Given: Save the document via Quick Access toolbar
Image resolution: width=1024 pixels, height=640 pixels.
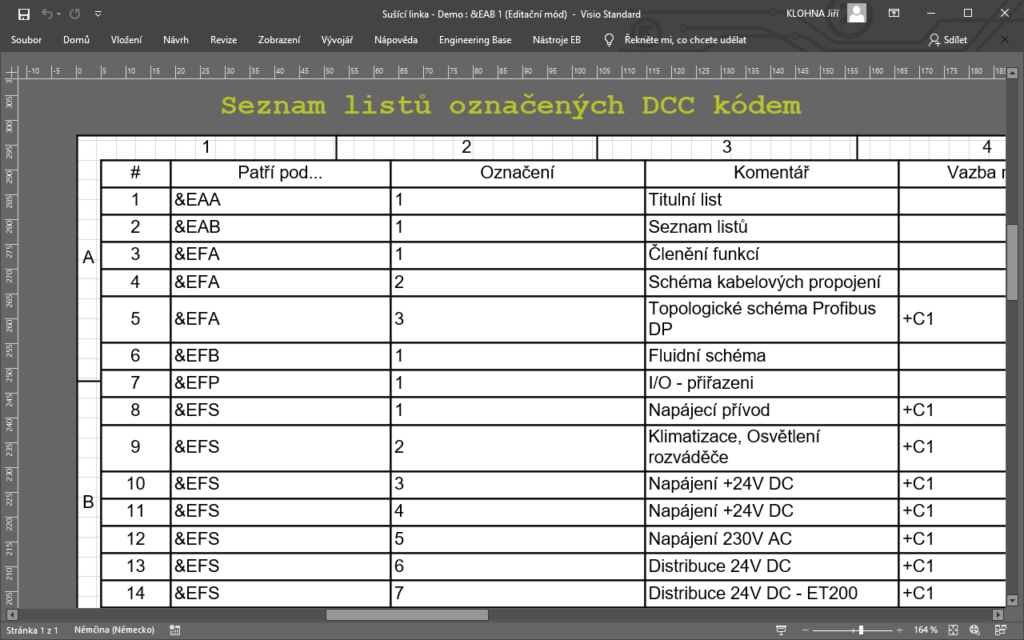Looking at the screenshot, I should click(24, 13).
